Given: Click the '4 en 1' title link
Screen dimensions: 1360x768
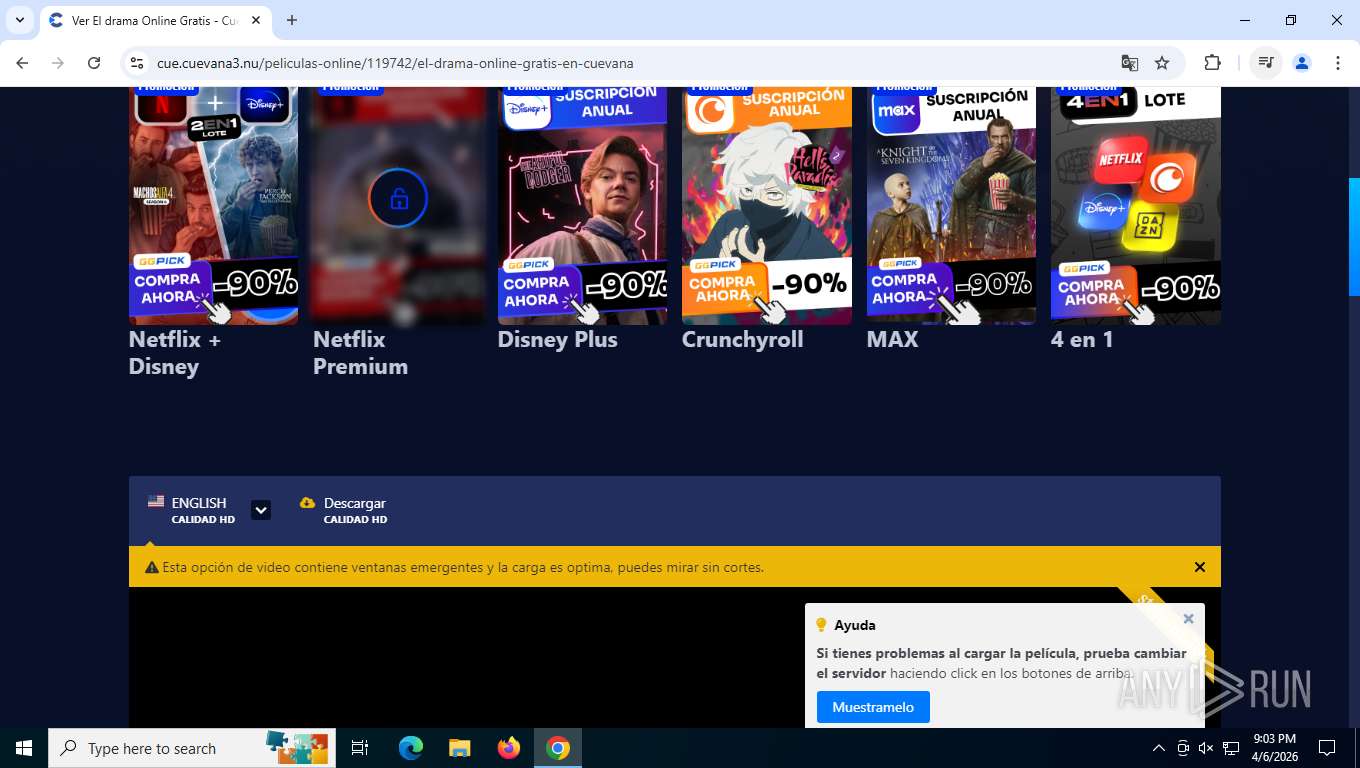Looking at the screenshot, I should [1083, 340].
